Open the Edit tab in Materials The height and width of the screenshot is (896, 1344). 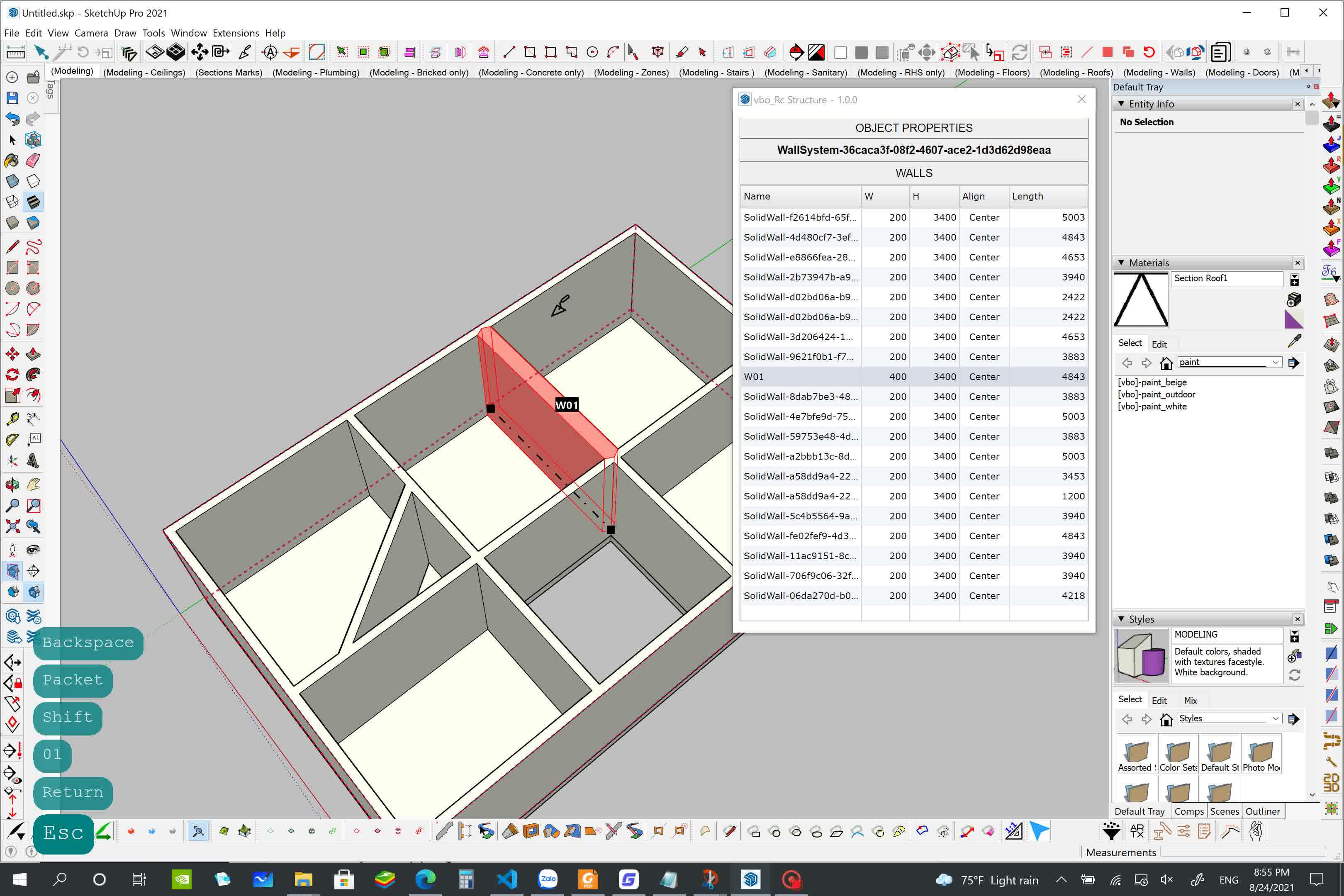pyautogui.click(x=1159, y=344)
